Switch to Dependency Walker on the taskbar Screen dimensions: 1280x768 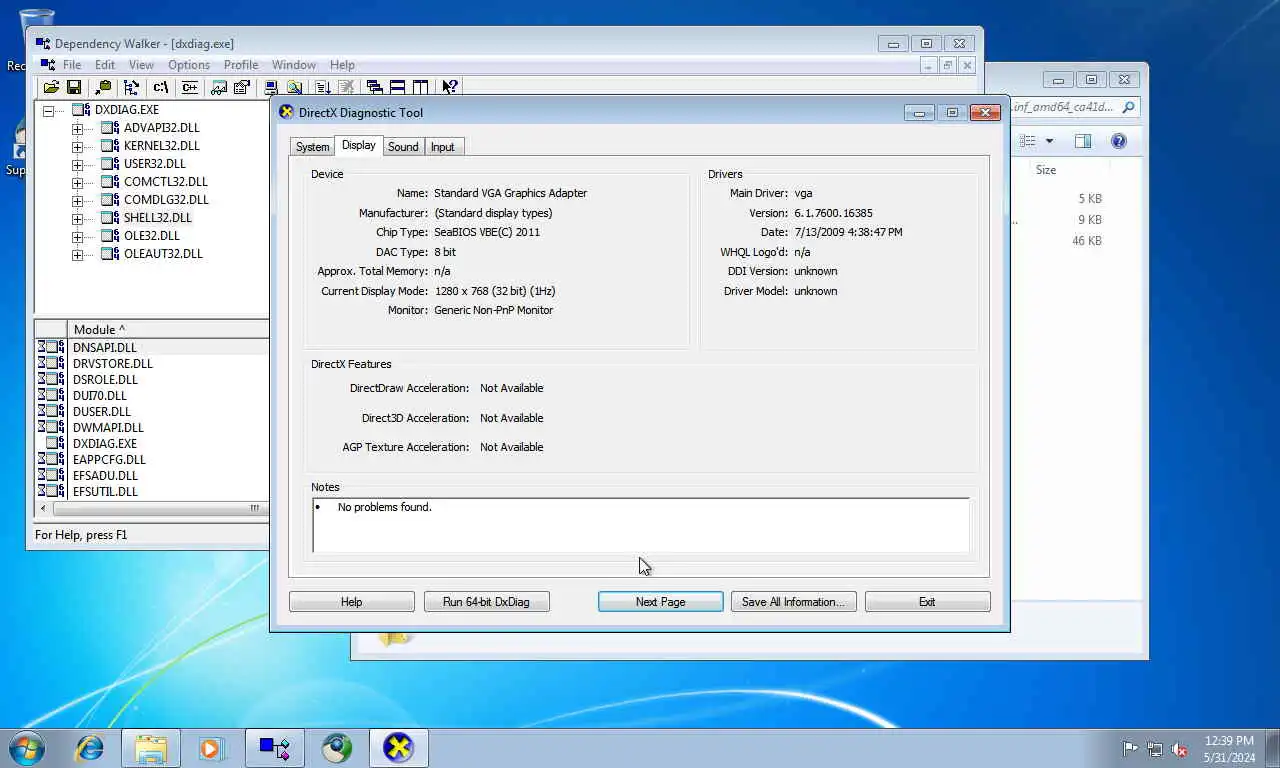coord(275,747)
